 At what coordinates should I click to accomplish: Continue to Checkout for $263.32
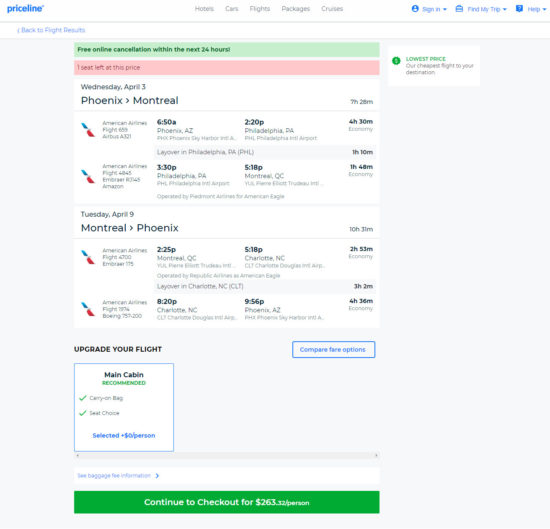tap(227, 502)
